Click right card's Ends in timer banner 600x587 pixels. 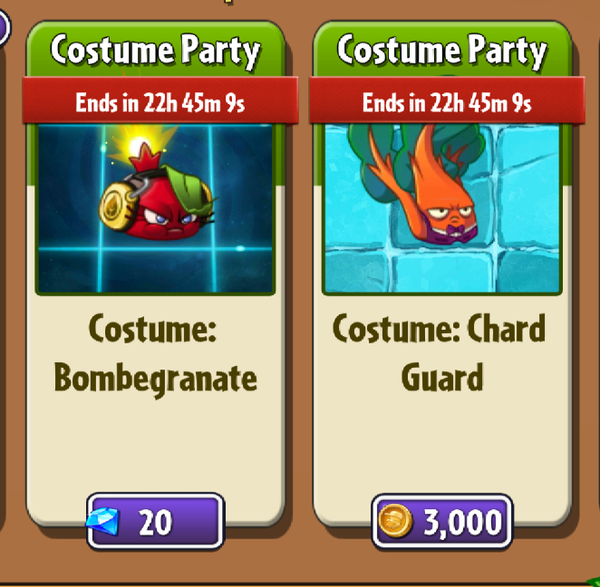(x=447, y=101)
